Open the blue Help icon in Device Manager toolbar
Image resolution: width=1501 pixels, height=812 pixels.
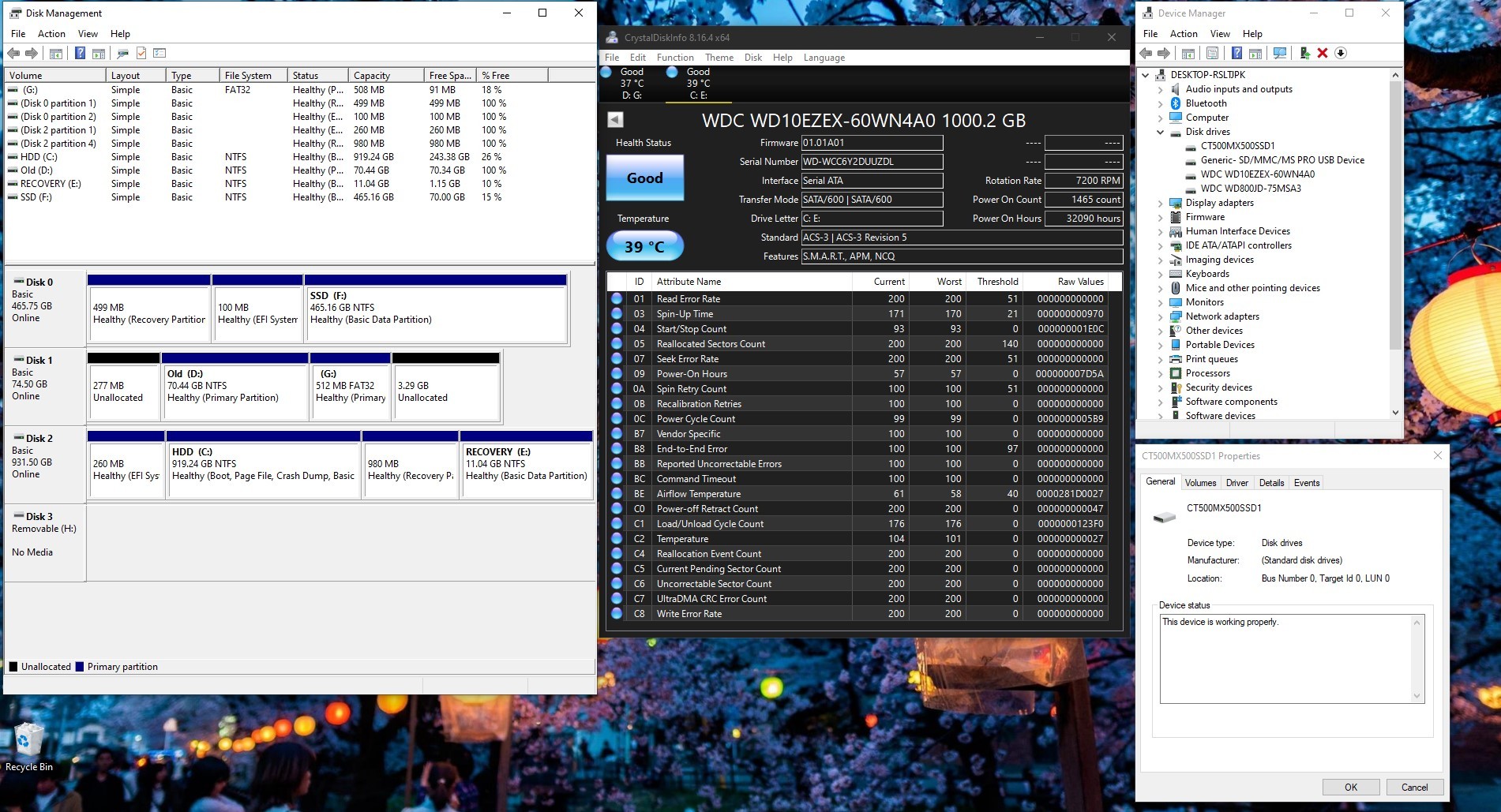coord(1236,53)
